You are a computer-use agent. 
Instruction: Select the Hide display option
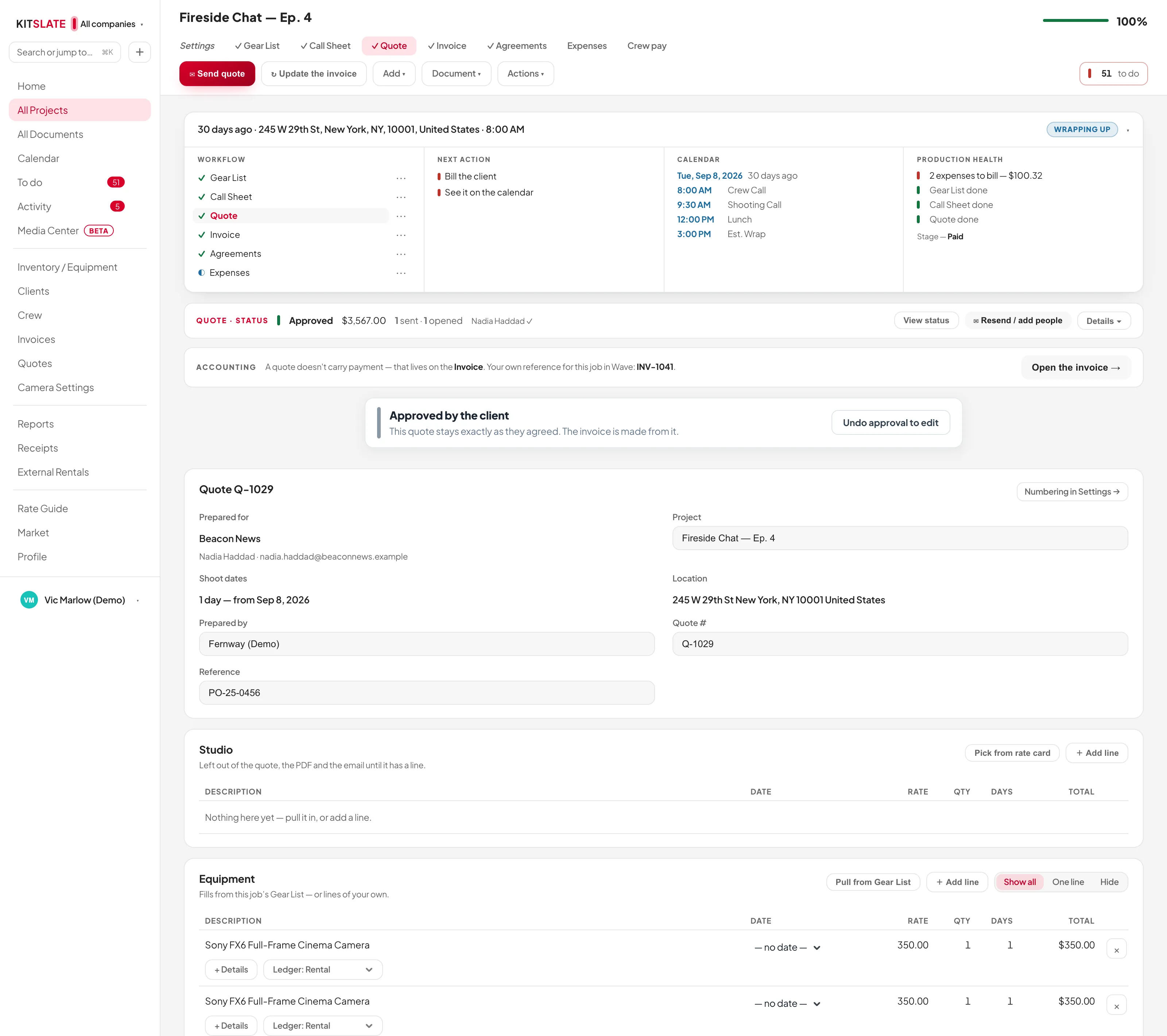pos(1109,882)
